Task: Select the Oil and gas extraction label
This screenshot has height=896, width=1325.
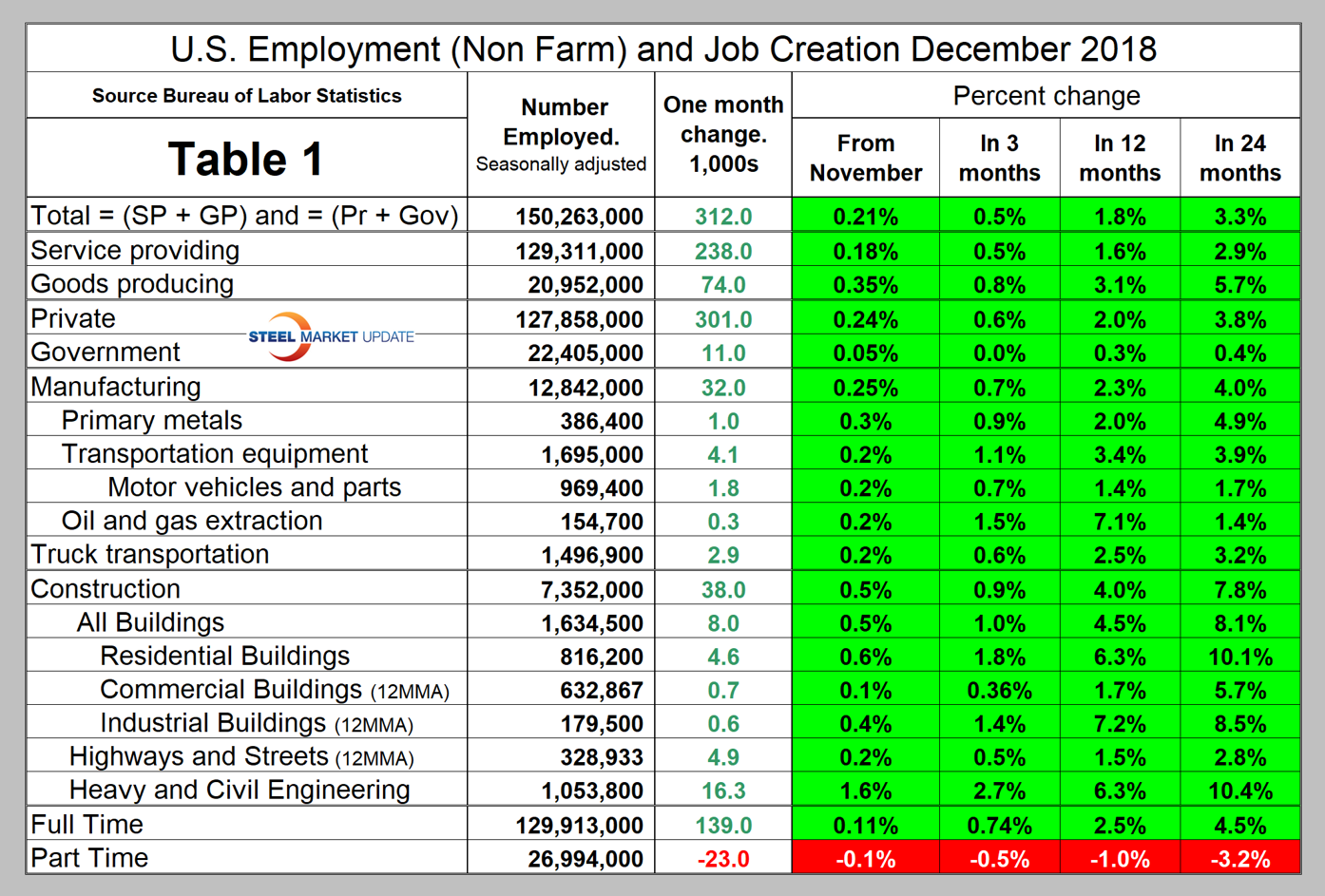Action: (192, 521)
